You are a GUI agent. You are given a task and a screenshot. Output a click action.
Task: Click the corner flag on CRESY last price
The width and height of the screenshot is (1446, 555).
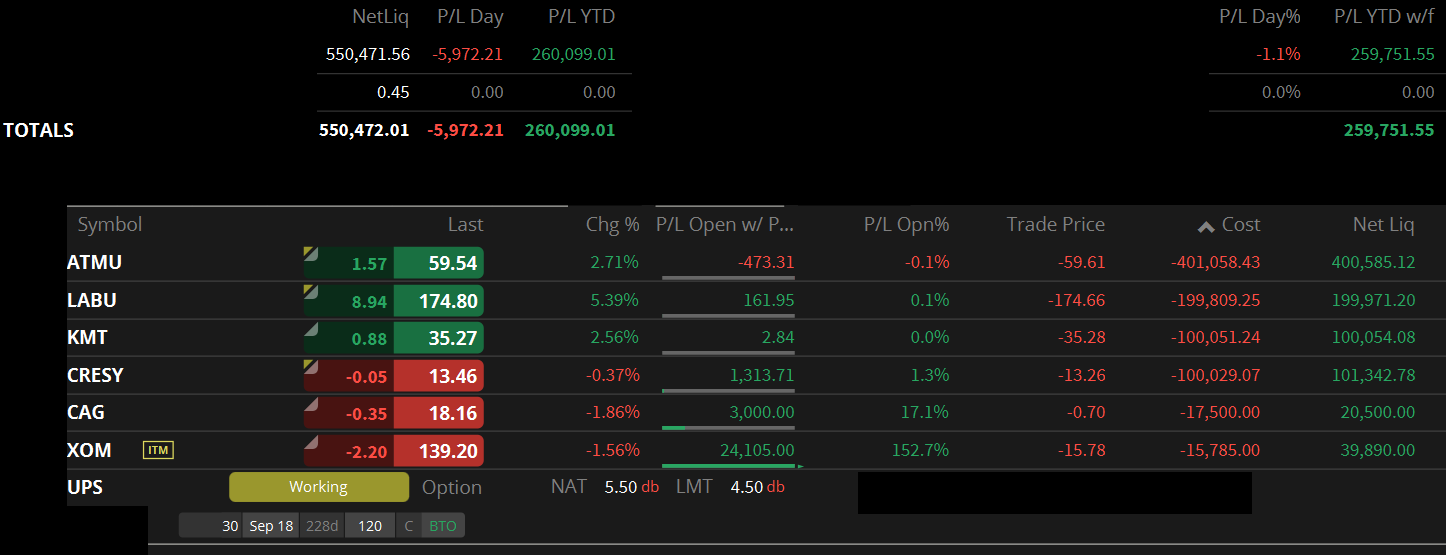coord(310,366)
